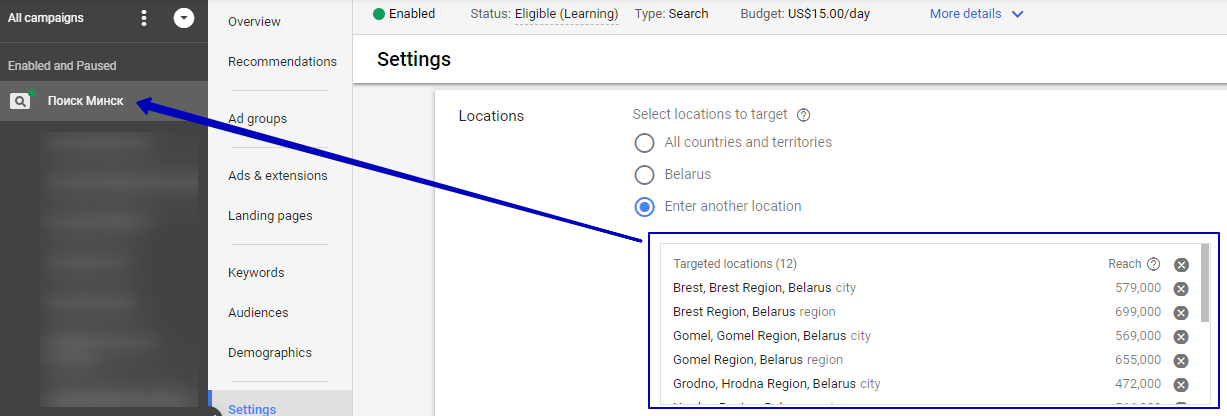Click the targeted locations list scrollbar
The width and height of the screenshot is (1227, 416).
click(1205, 282)
